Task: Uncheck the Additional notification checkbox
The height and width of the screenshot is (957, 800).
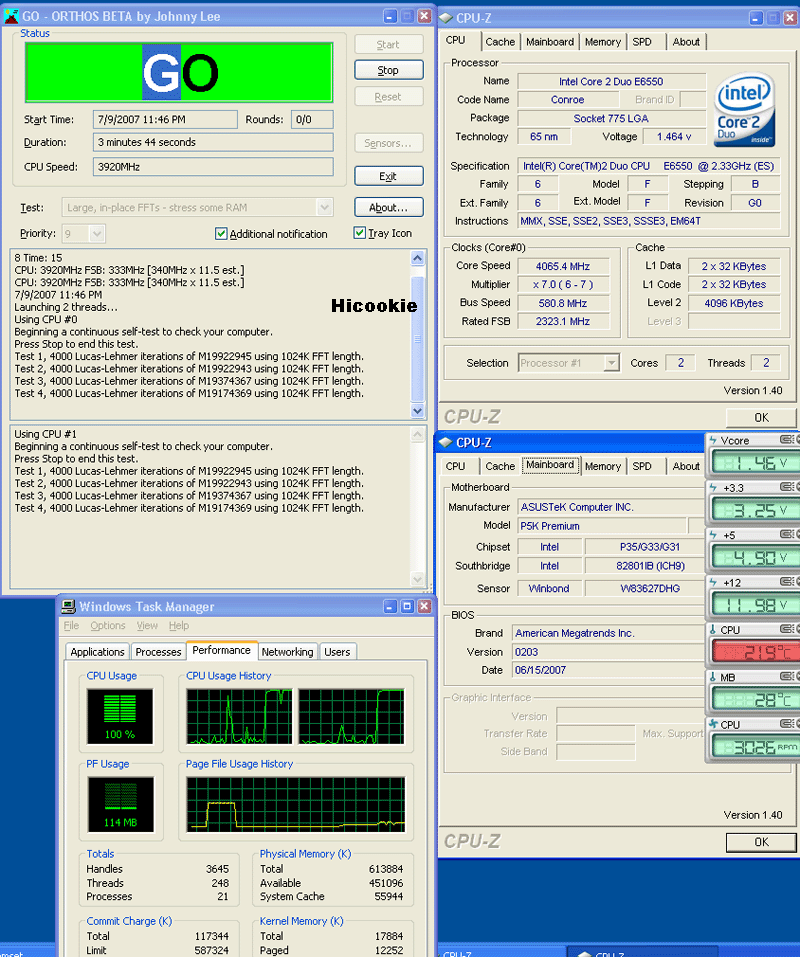Action: coord(221,234)
